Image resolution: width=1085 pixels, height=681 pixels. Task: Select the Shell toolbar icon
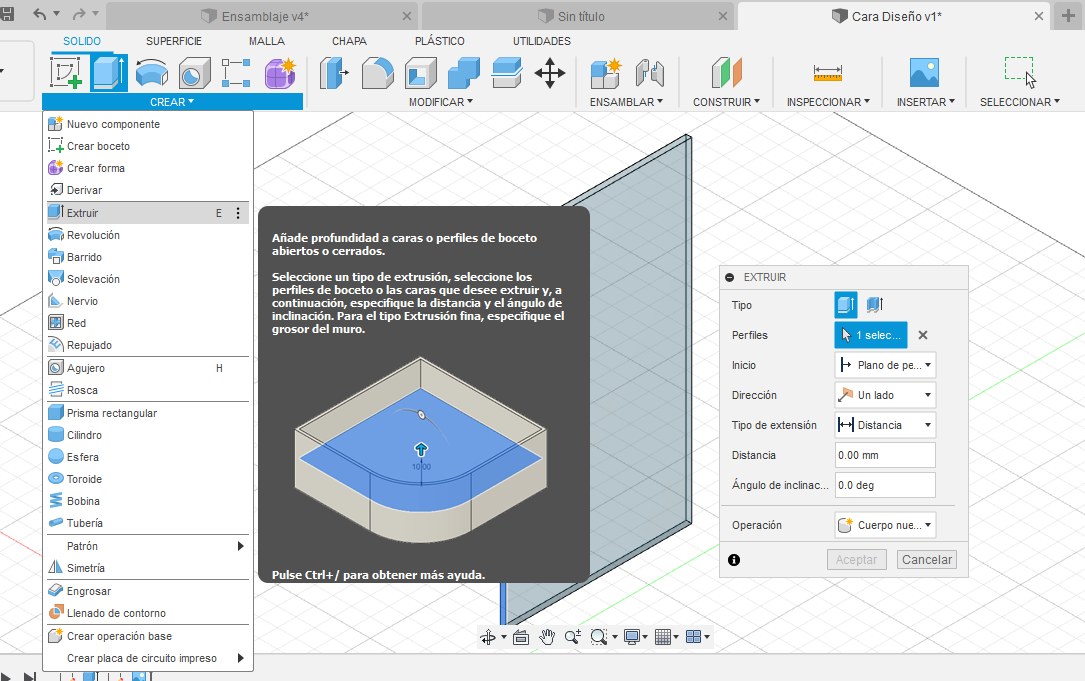tap(421, 73)
